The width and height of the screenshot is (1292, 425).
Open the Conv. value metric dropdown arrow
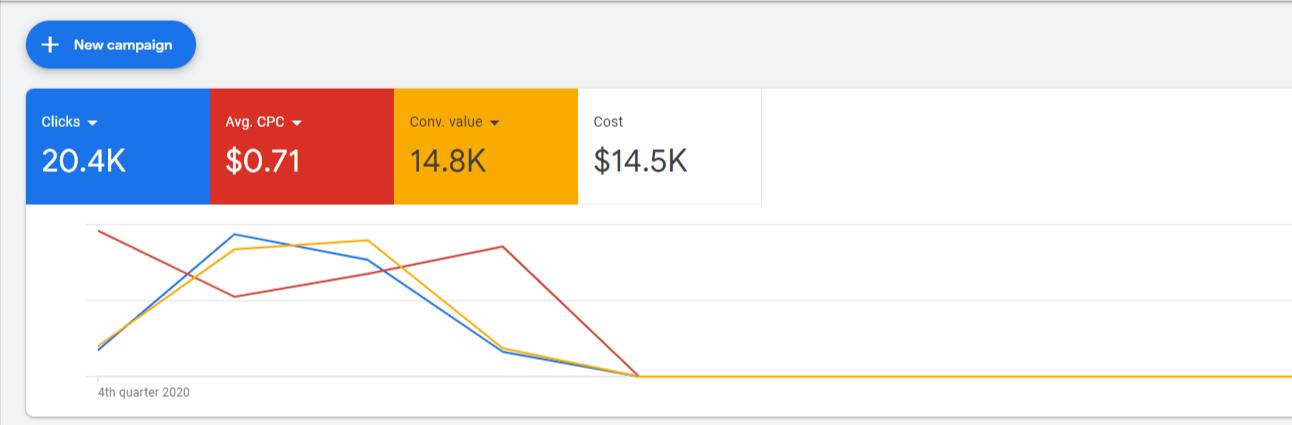point(495,123)
